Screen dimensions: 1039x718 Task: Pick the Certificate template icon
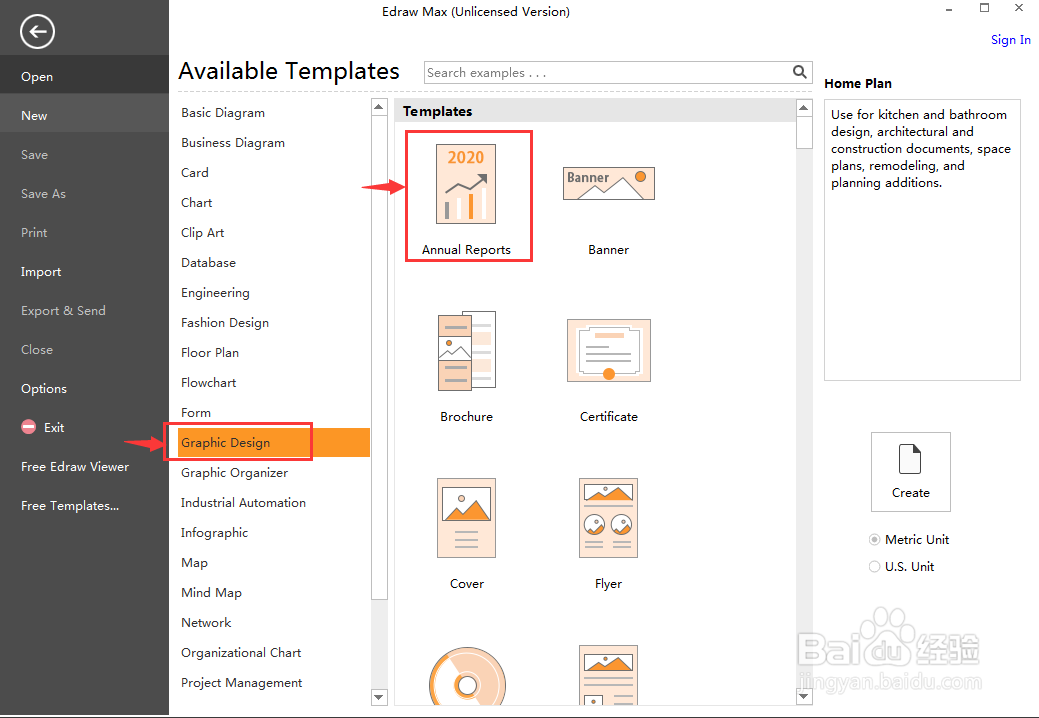click(x=608, y=350)
